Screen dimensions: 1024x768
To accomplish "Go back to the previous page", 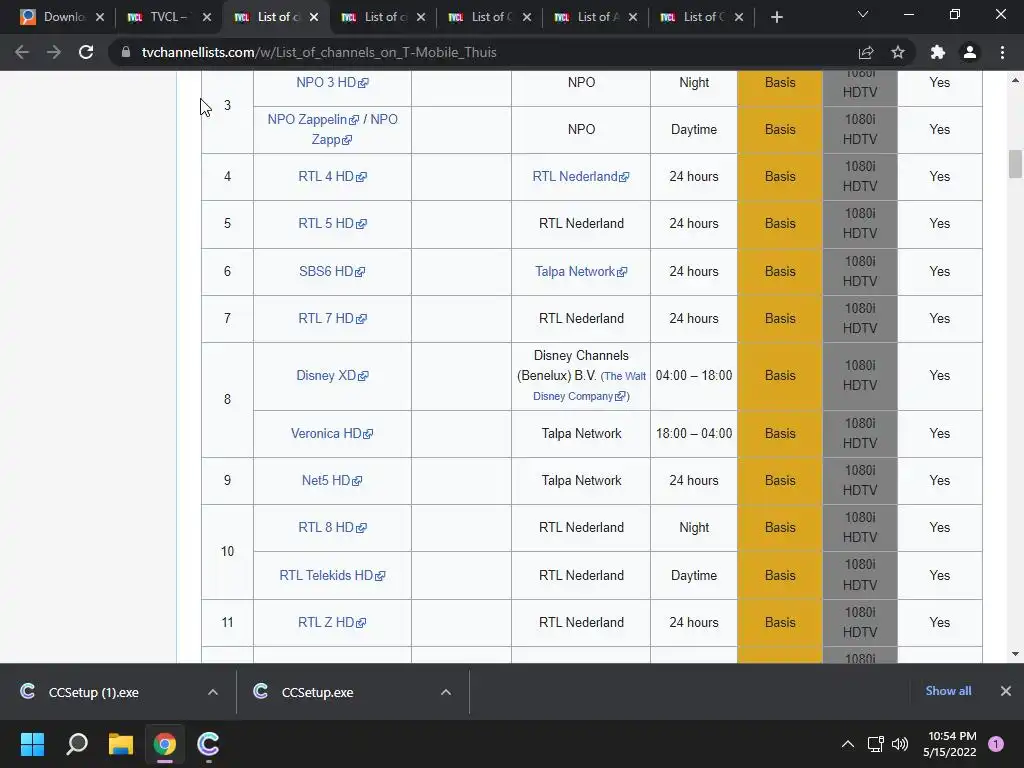I will point(22,52).
